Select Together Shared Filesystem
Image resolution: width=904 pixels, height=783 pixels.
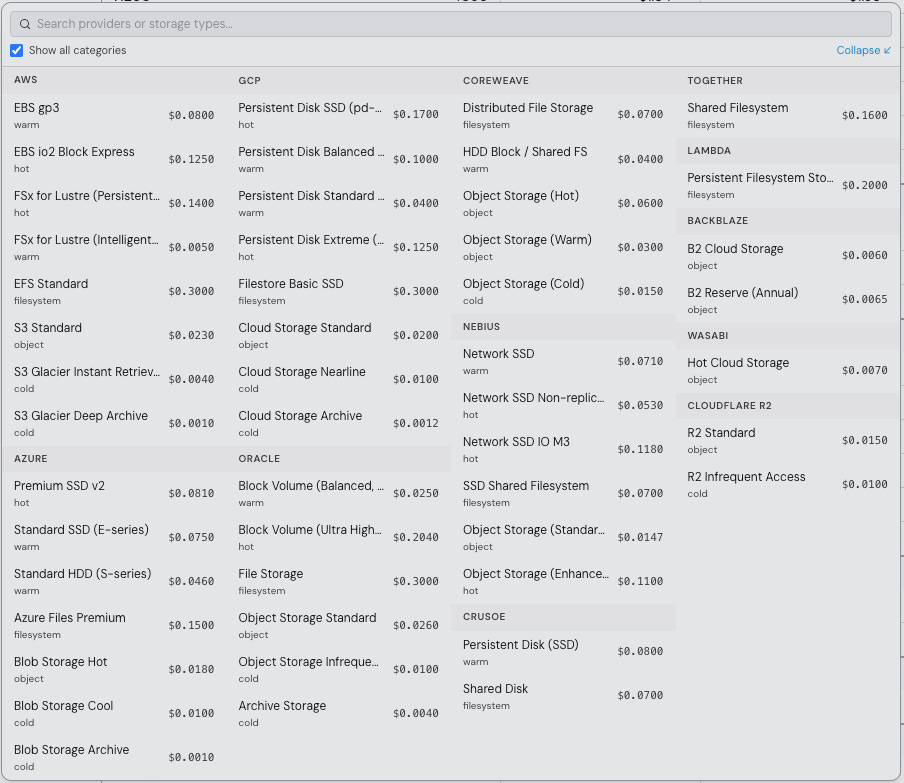787,115
